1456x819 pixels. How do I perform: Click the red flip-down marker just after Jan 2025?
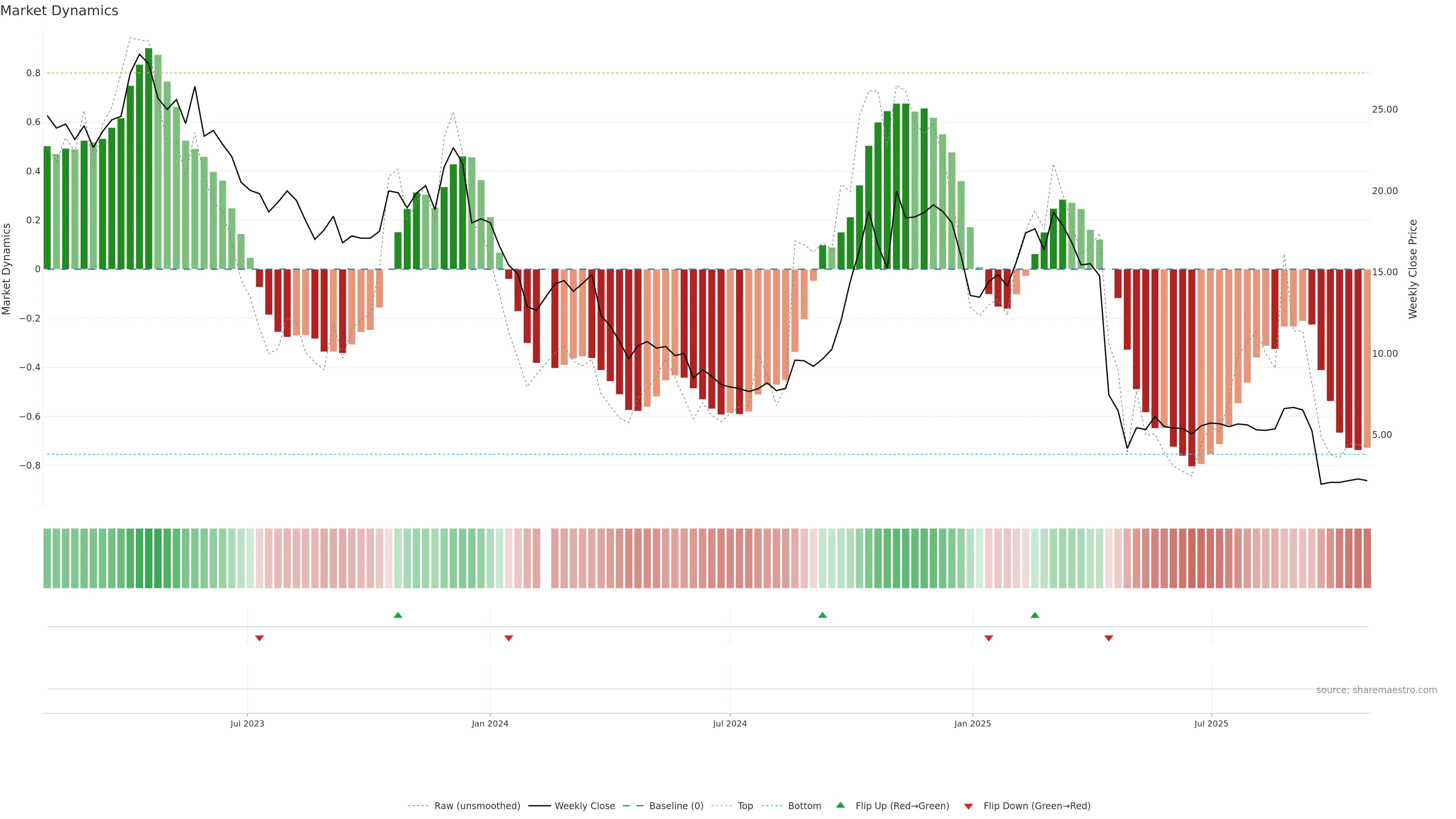[988, 638]
